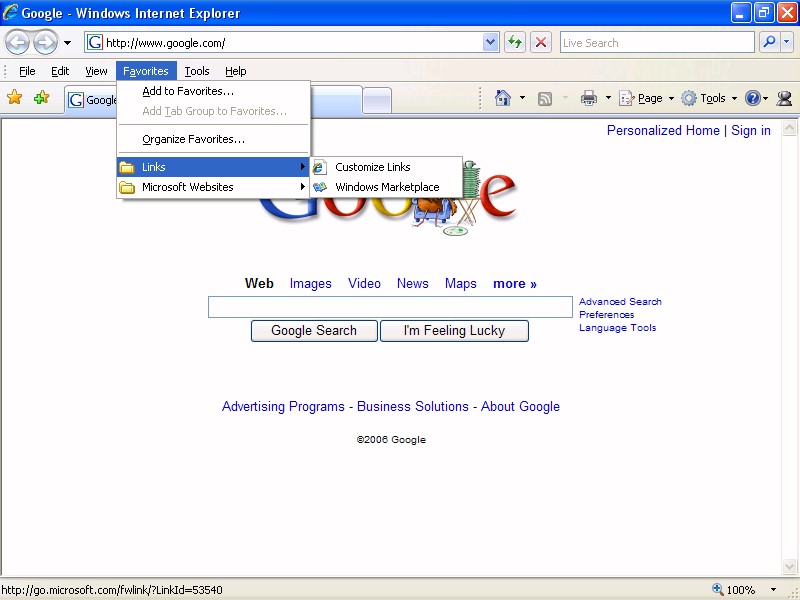Click the more » link
800x600 pixels.
[x=514, y=284]
